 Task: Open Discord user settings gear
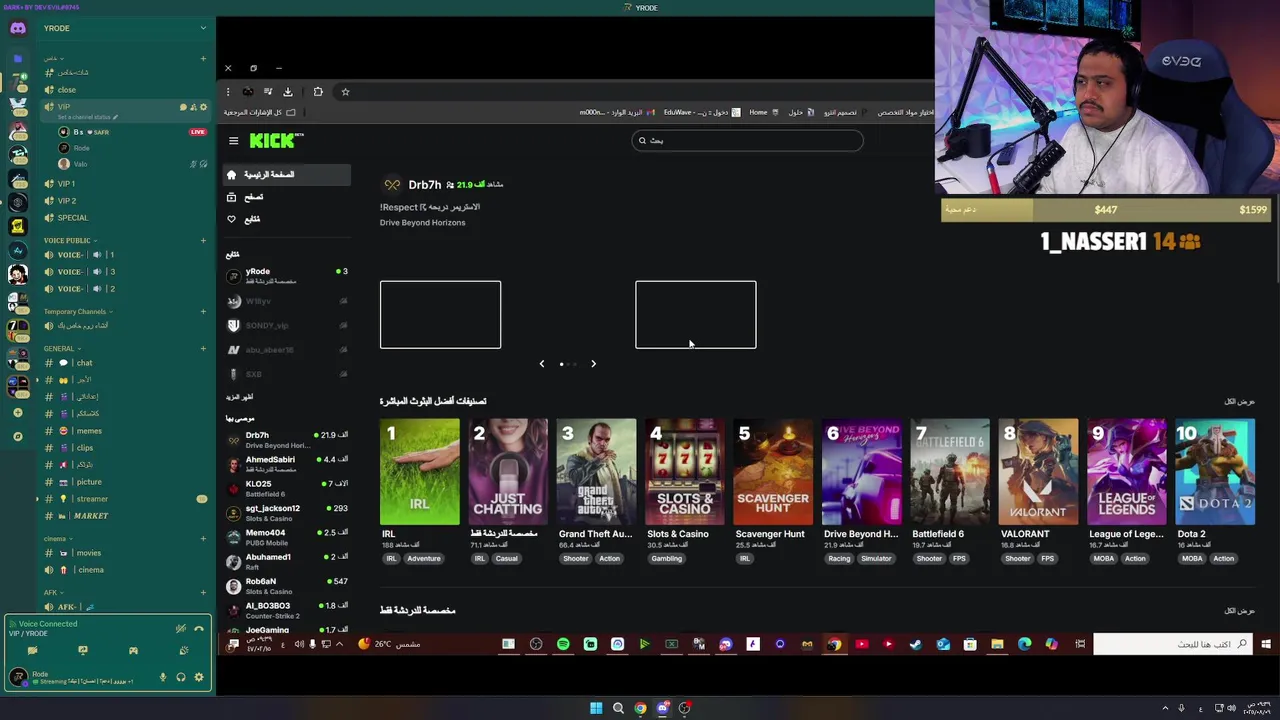tap(199, 677)
